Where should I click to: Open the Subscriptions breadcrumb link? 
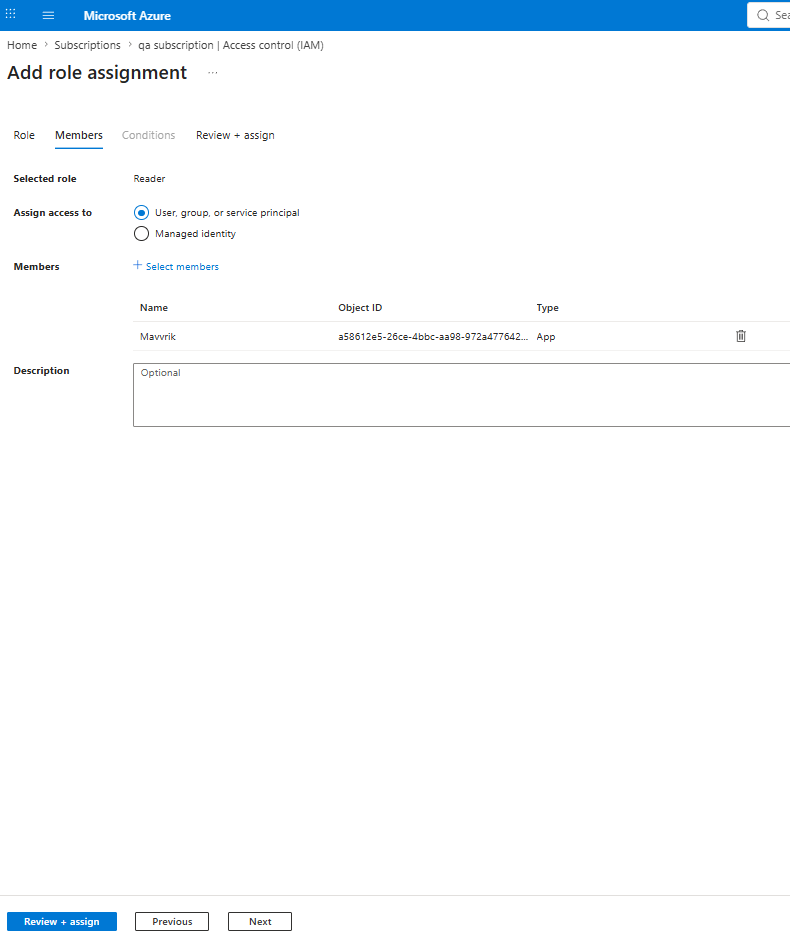(87, 45)
